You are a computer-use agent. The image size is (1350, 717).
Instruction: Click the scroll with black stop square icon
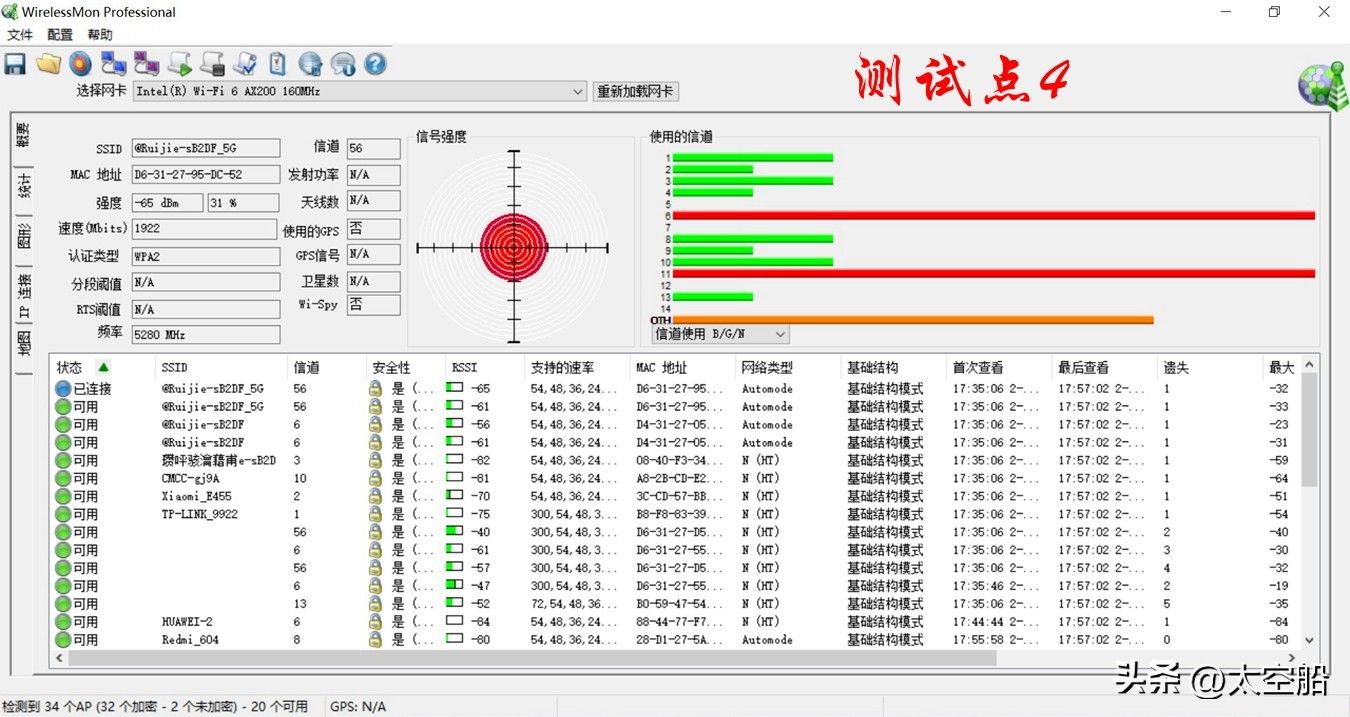(212, 65)
